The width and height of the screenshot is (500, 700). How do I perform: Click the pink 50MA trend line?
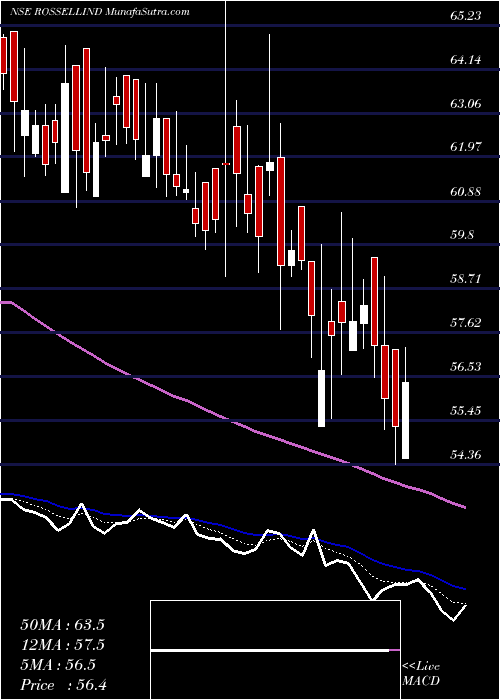click(232, 421)
